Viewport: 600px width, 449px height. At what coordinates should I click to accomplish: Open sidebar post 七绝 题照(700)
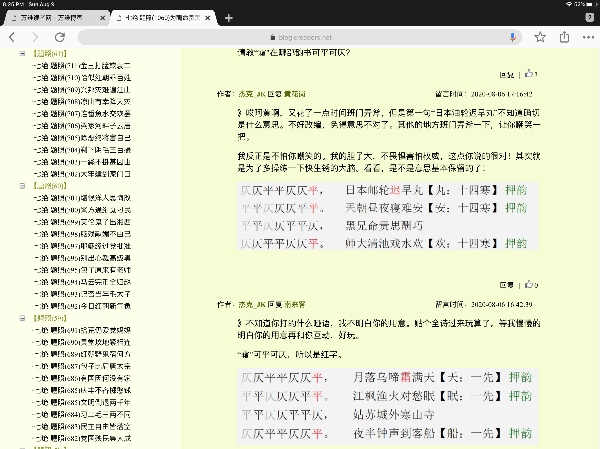tap(82, 210)
